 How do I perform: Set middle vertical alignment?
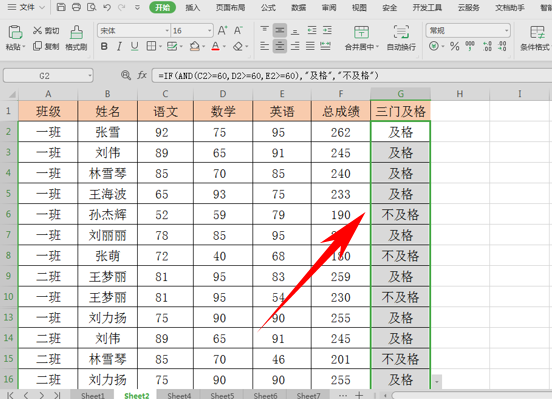[x=280, y=31]
